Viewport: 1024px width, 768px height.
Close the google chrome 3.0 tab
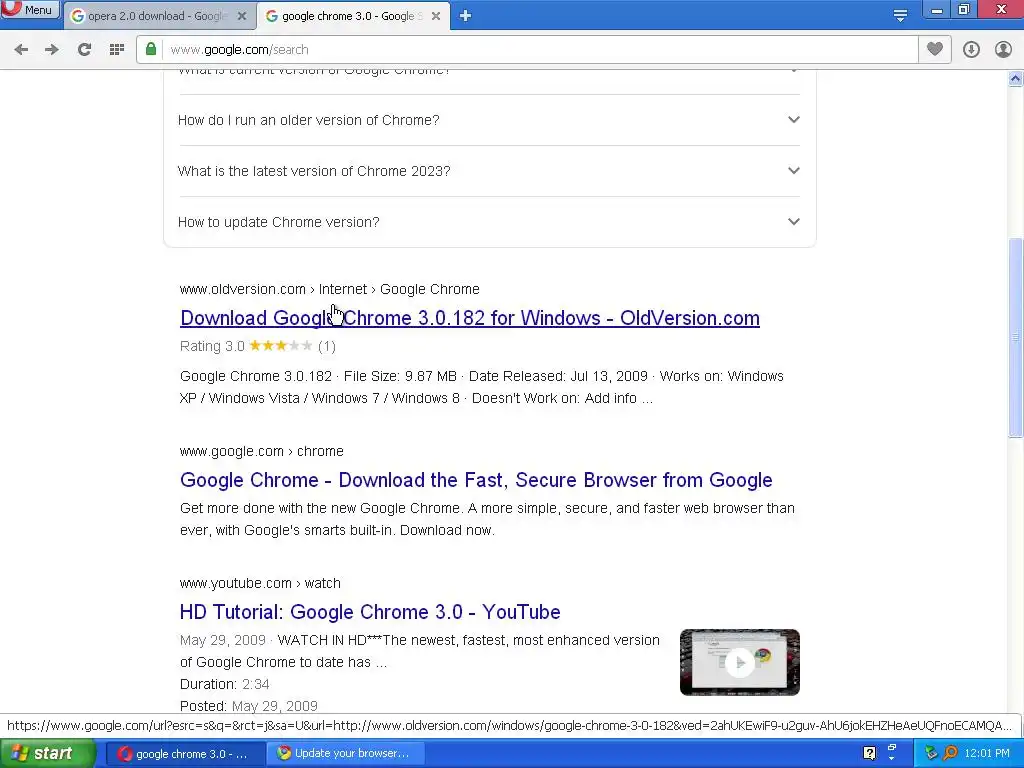click(x=436, y=16)
